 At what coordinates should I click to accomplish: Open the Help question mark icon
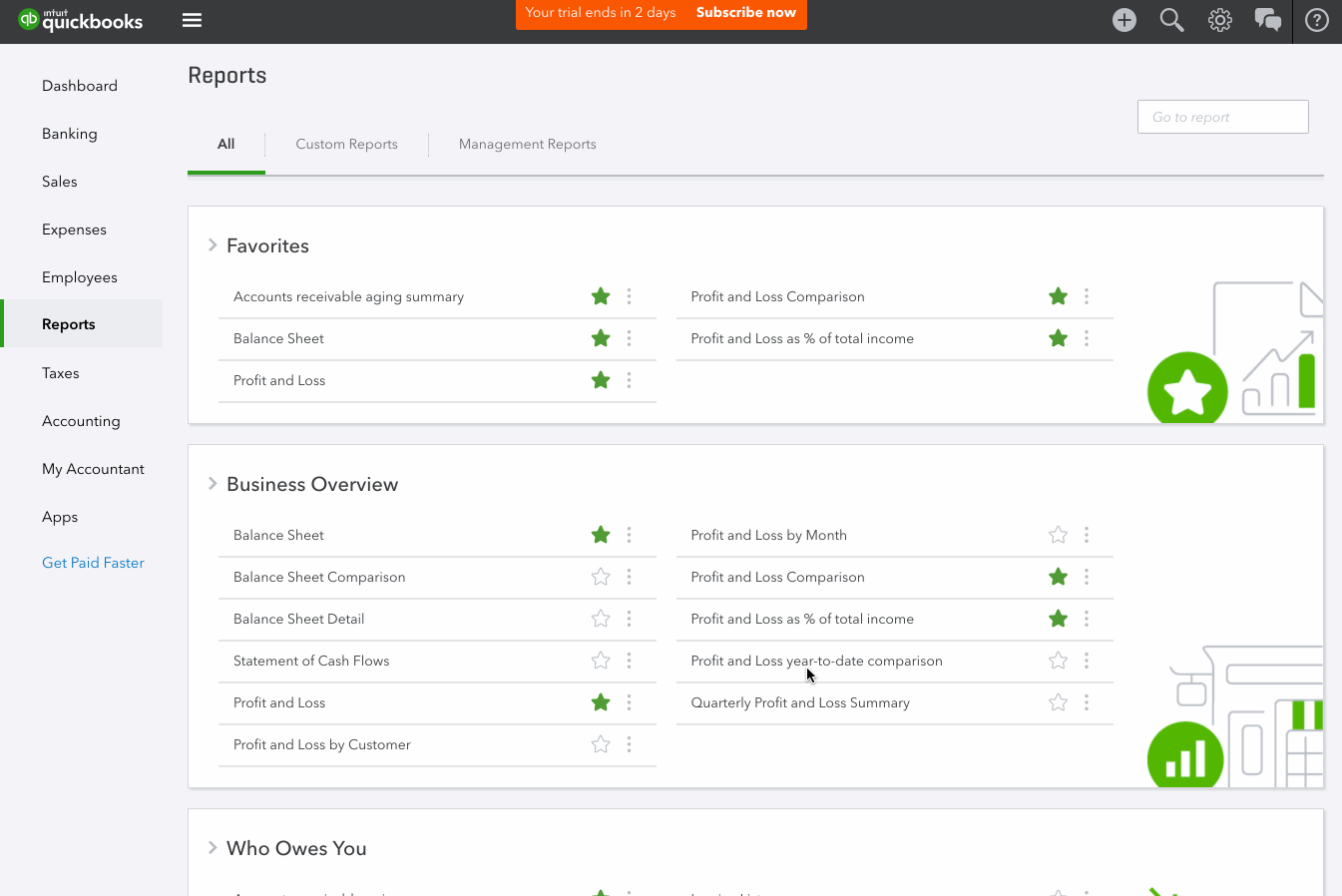[1317, 20]
